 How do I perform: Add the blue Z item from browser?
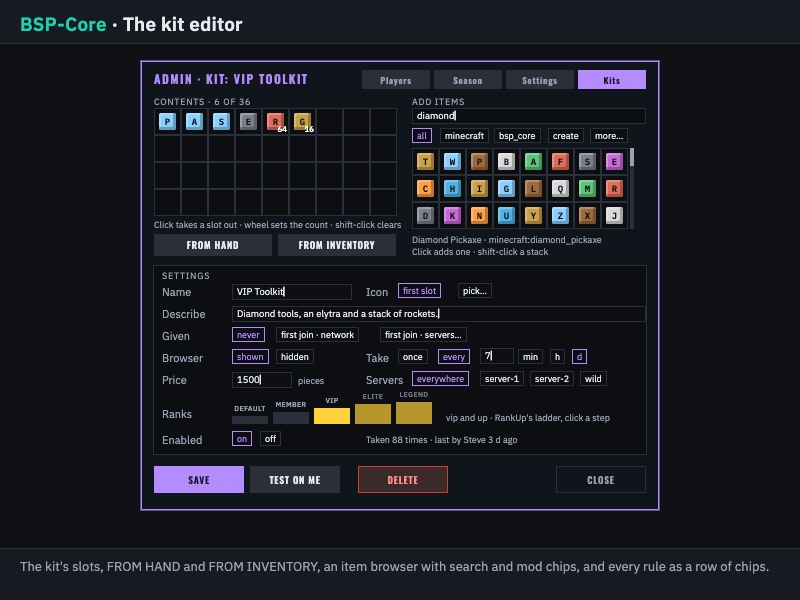point(560,216)
